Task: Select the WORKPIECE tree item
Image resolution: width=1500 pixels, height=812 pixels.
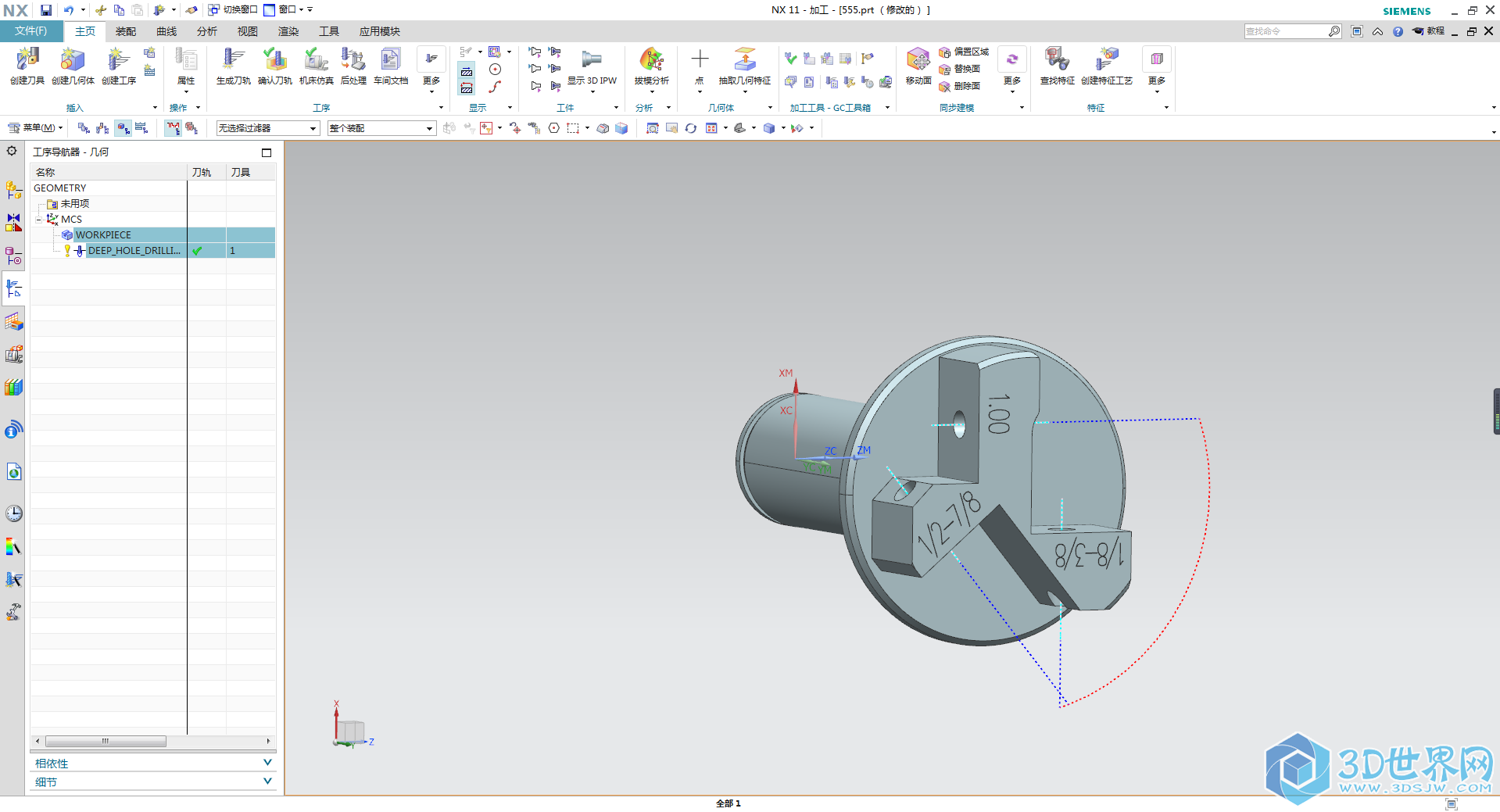Action: pyautogui.click(x=103, y=235)
